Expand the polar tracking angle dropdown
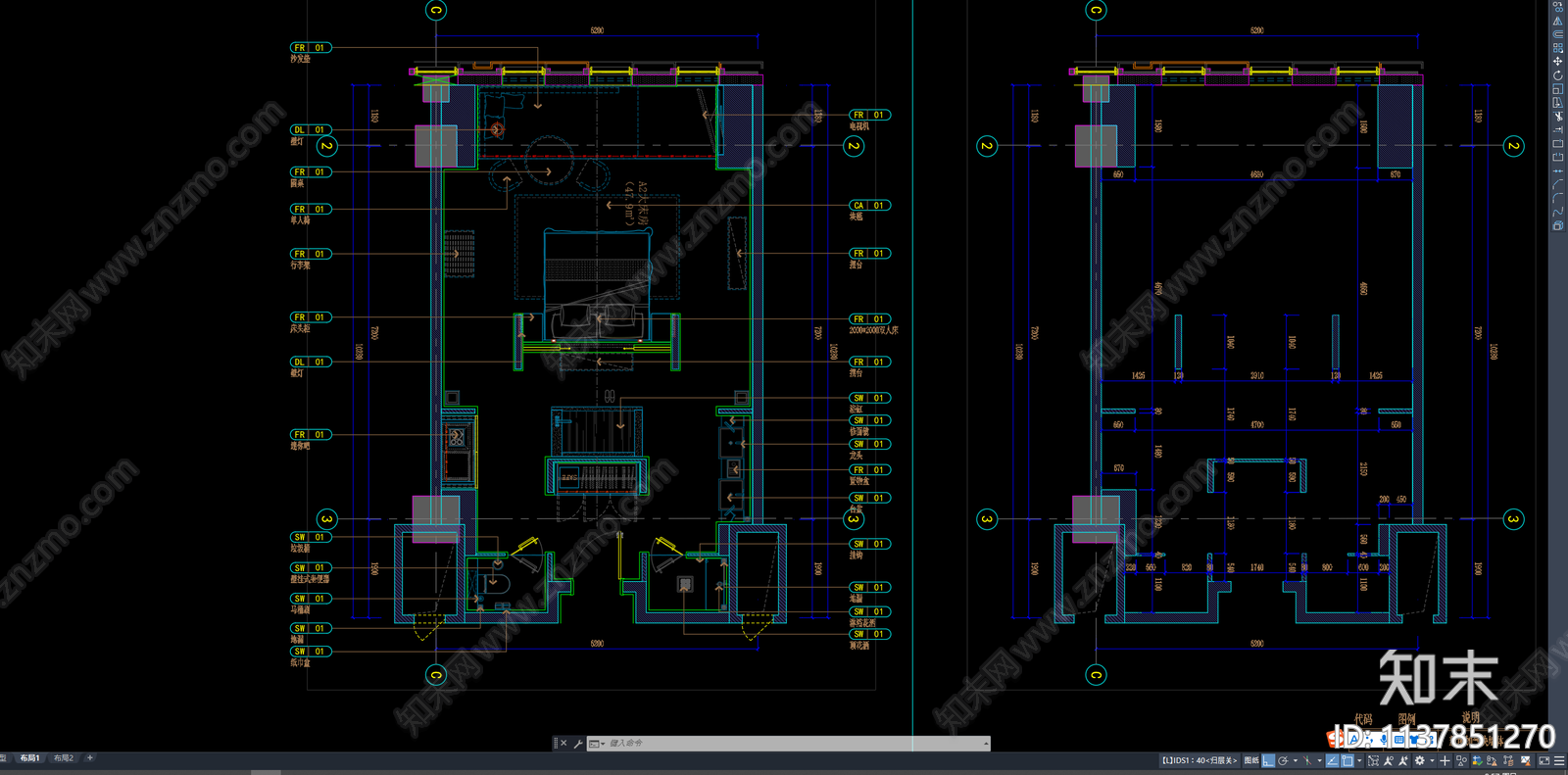 (x=1296, y=760)
